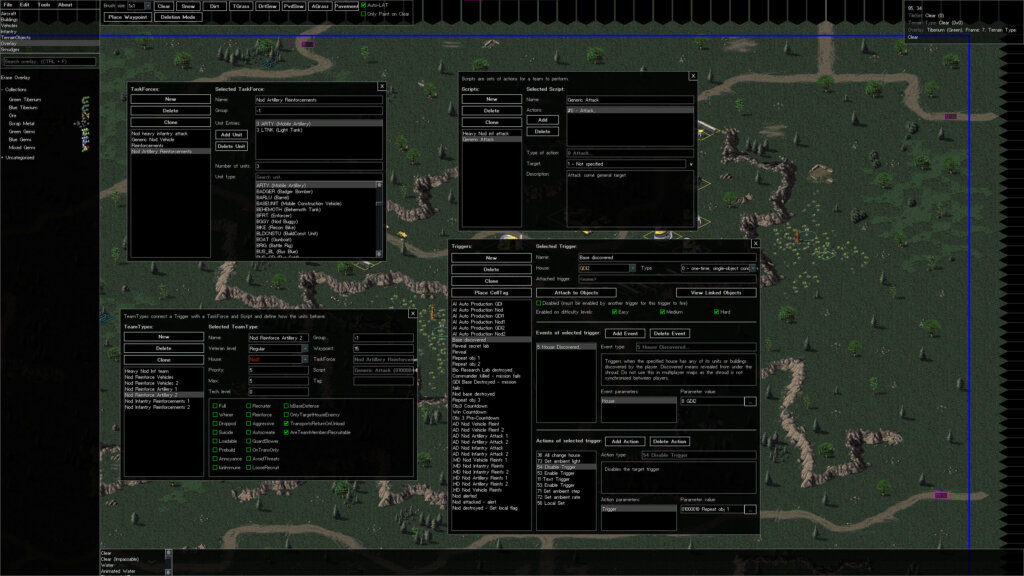Select the Snow terrain brush button
Viewport: 1024px width, 576px height.
[188, 6]
